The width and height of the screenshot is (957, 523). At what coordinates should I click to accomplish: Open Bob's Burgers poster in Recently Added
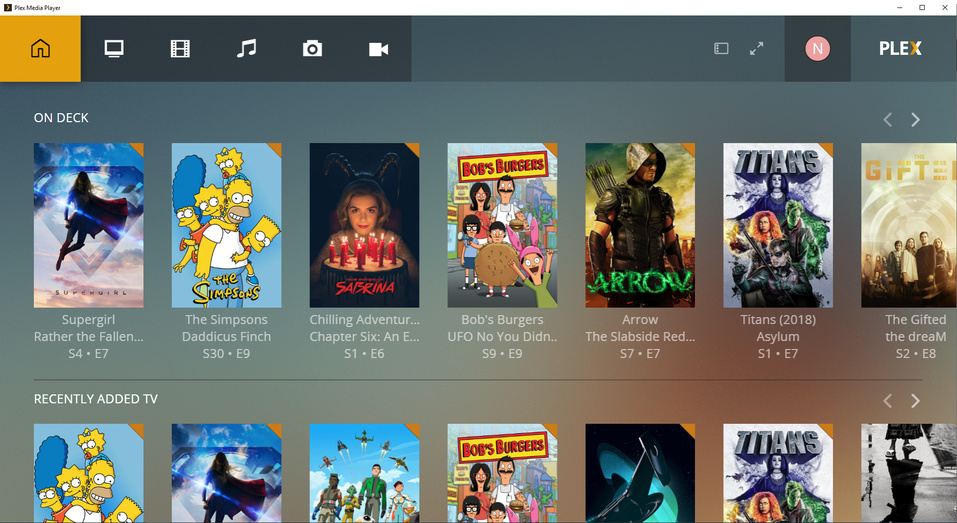(502, 473)
